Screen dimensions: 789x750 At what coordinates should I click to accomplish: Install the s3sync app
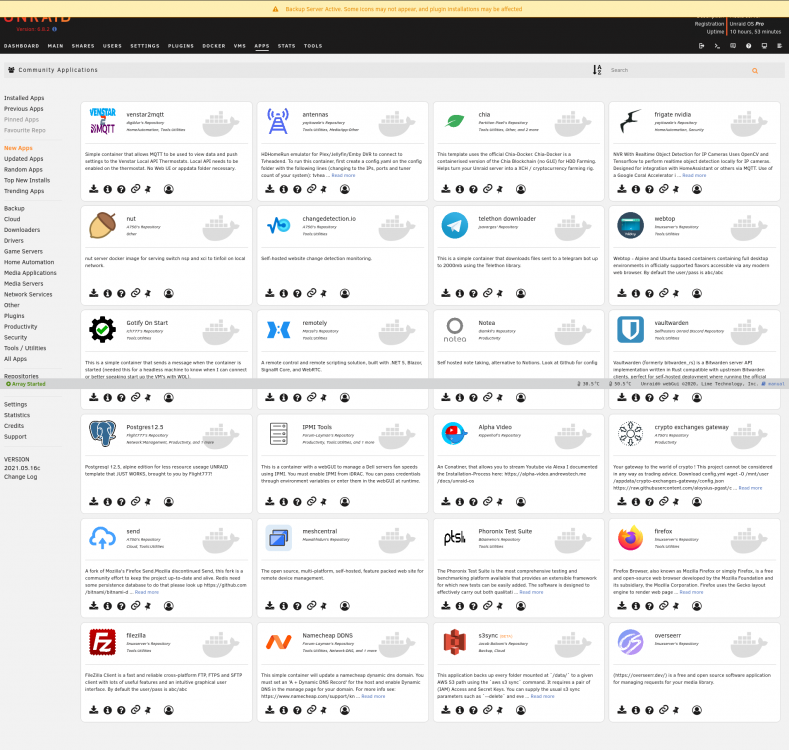pos(446,710)
